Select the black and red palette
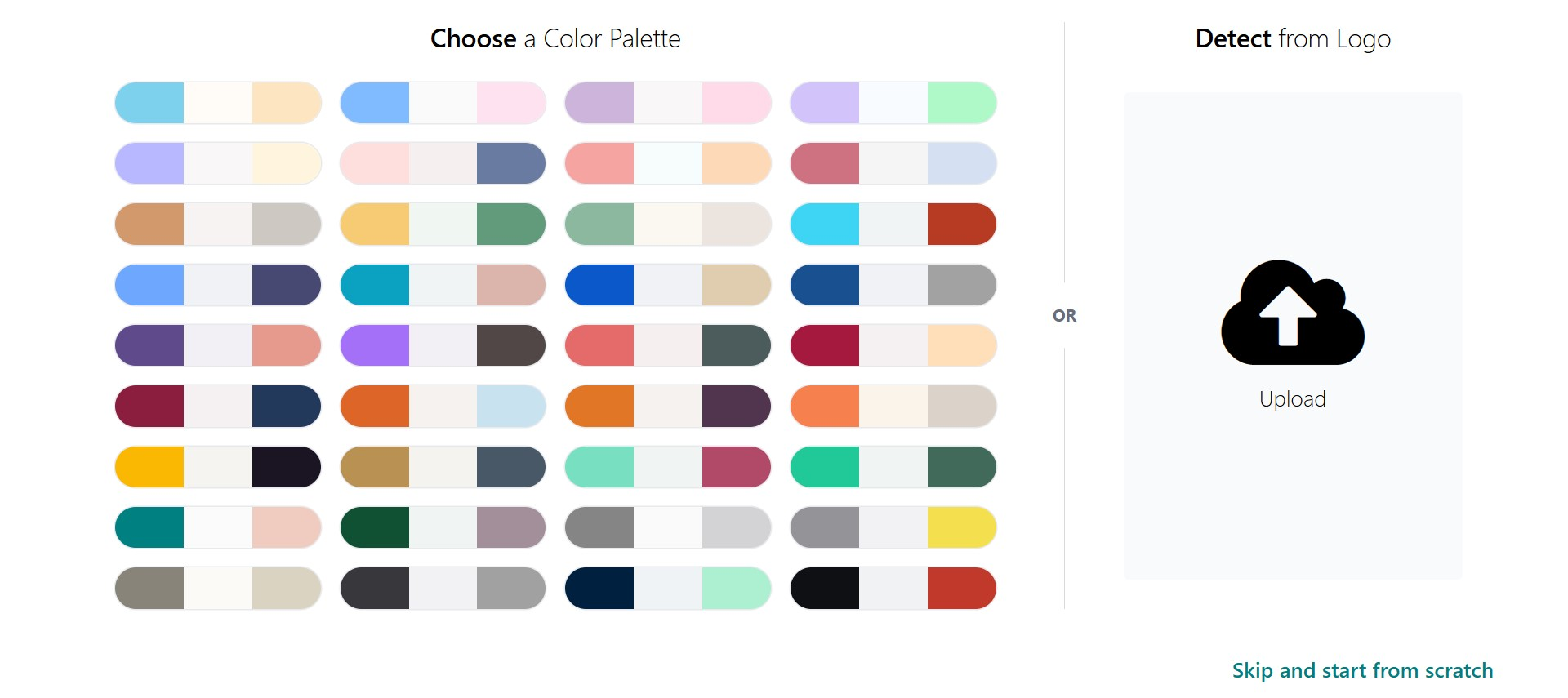 [893, 589]
